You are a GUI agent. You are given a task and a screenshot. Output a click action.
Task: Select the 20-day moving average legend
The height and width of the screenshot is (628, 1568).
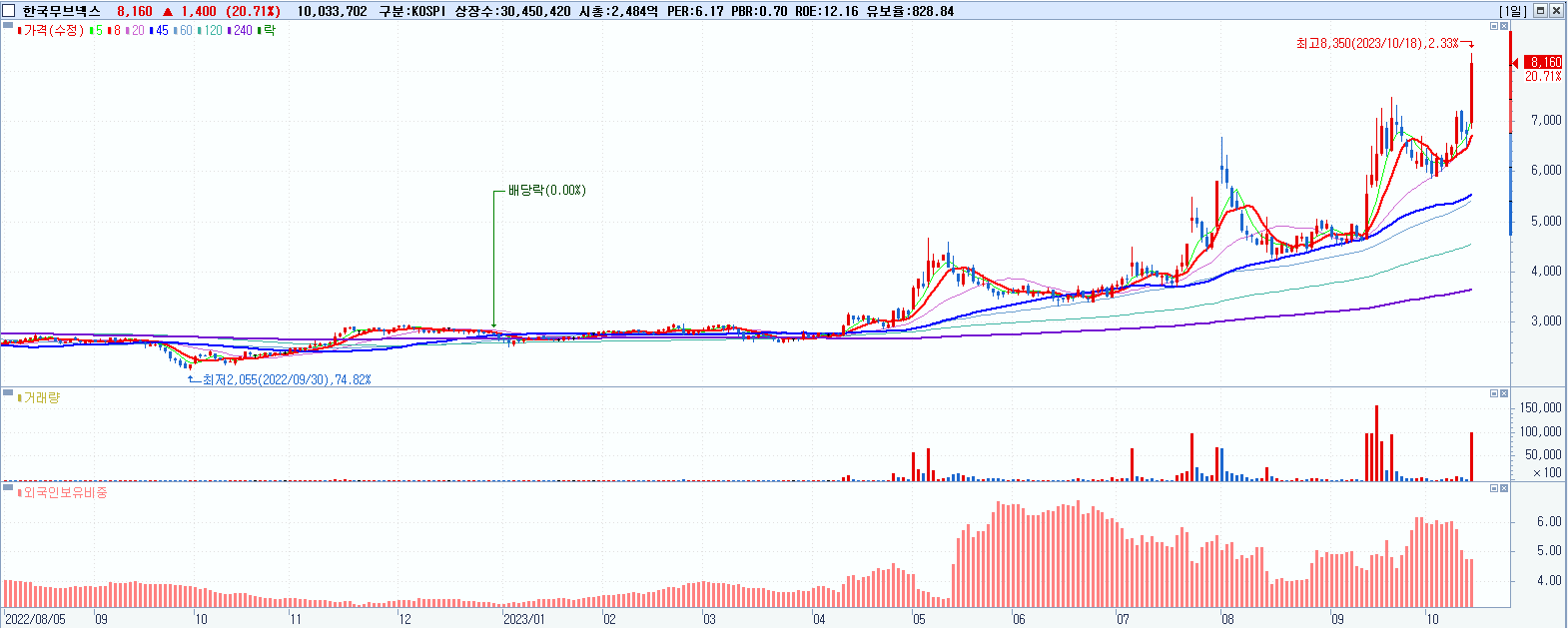pos(134,31)
